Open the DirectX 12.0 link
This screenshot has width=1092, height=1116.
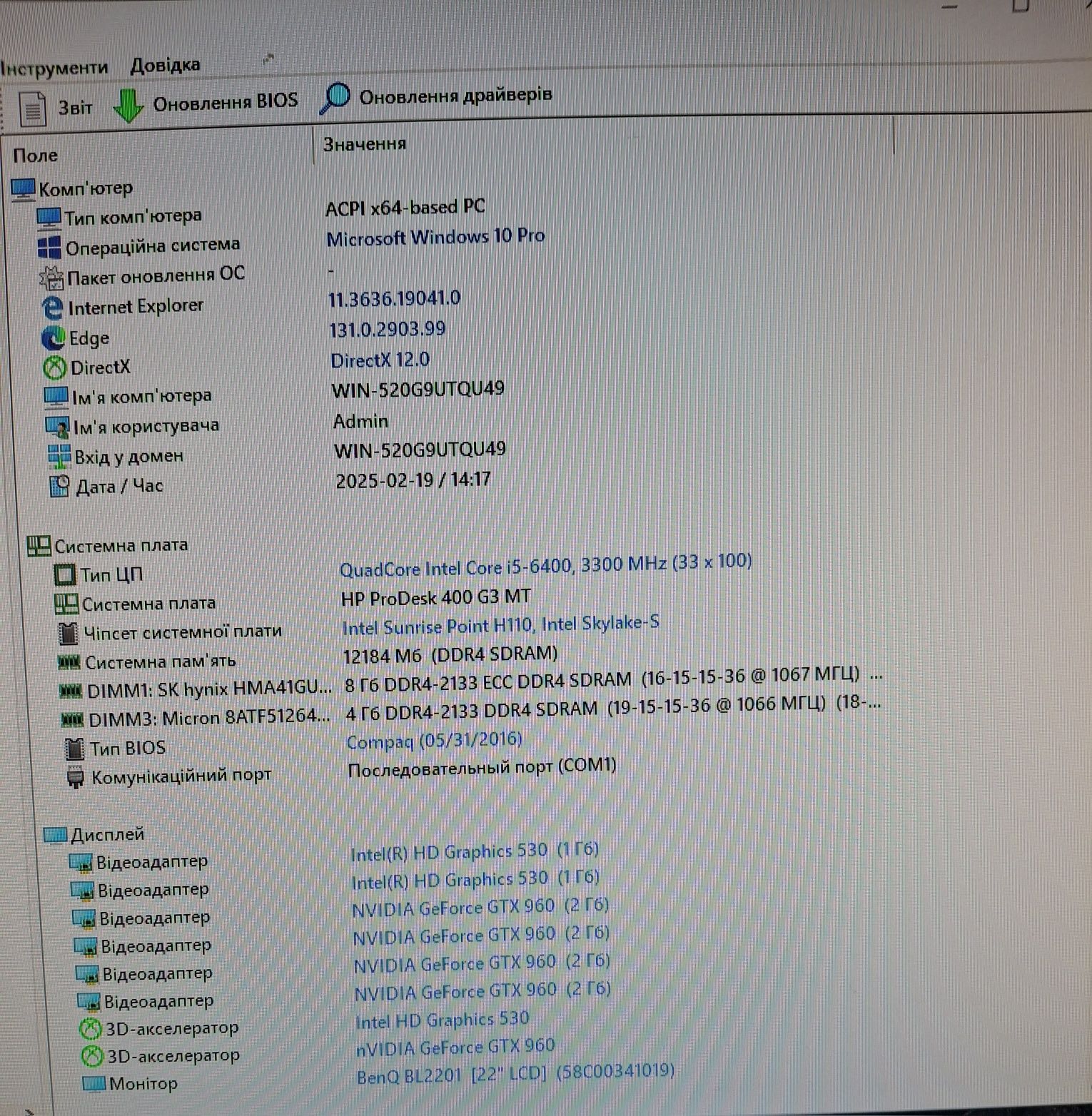coord(380,360)
